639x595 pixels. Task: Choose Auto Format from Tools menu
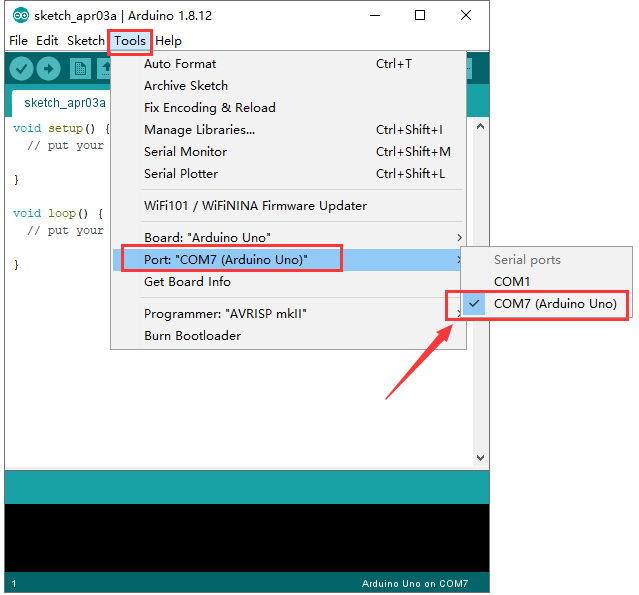coord(180,64)
